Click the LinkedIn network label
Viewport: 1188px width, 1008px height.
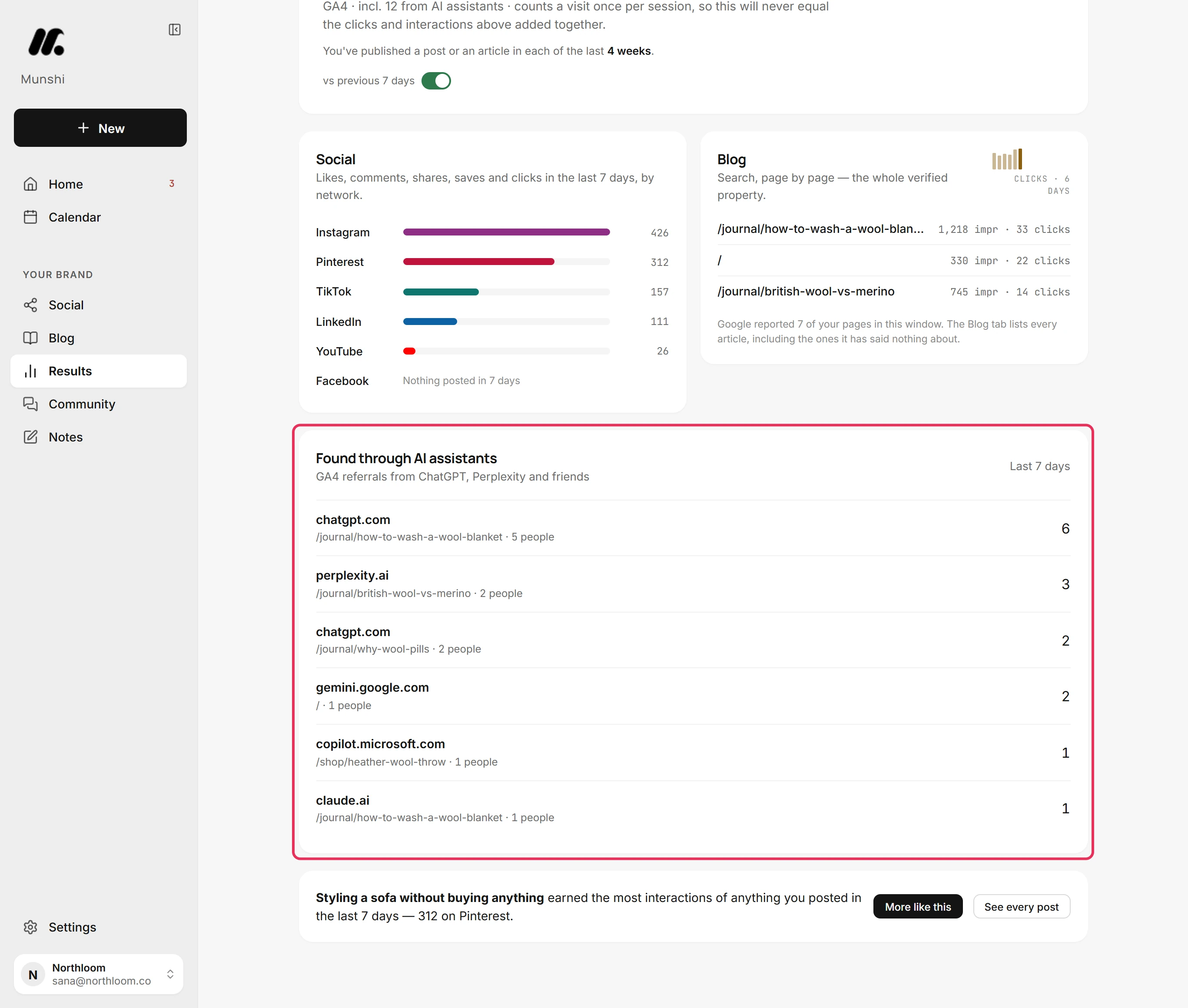(x=338, y=322)
